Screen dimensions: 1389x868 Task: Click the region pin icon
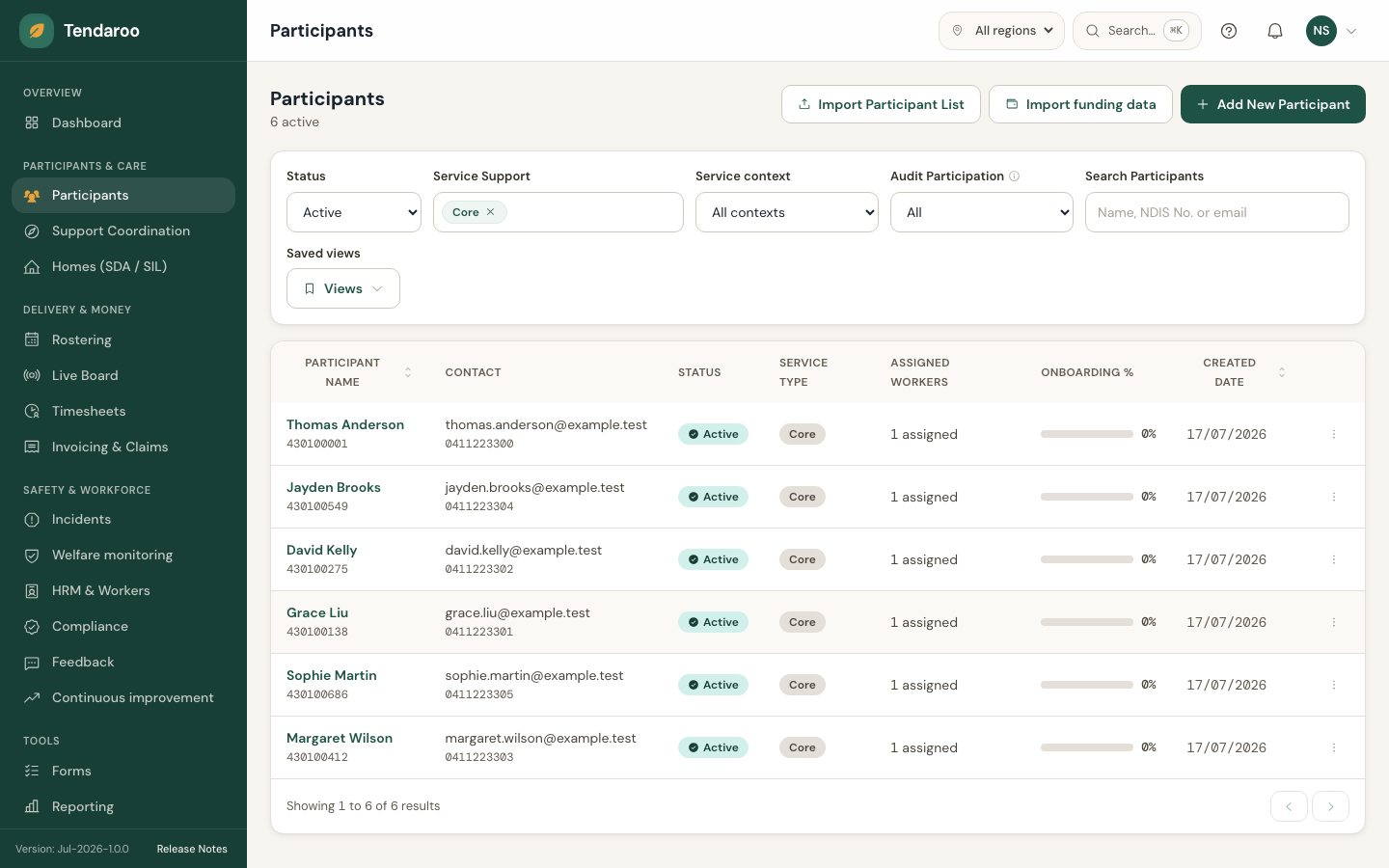click(957, 31)
